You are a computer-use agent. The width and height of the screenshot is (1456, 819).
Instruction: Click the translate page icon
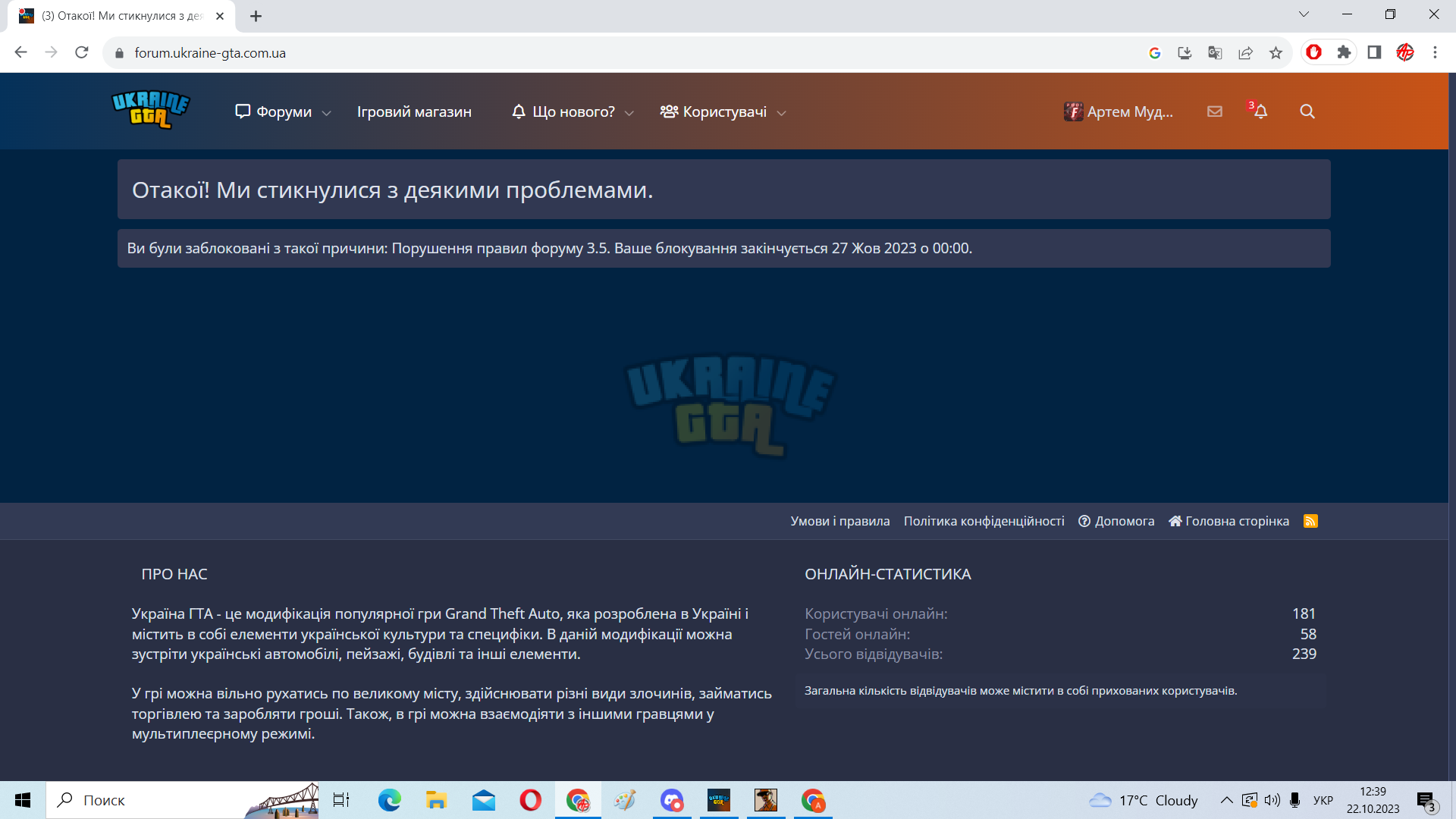[1215, 53]
